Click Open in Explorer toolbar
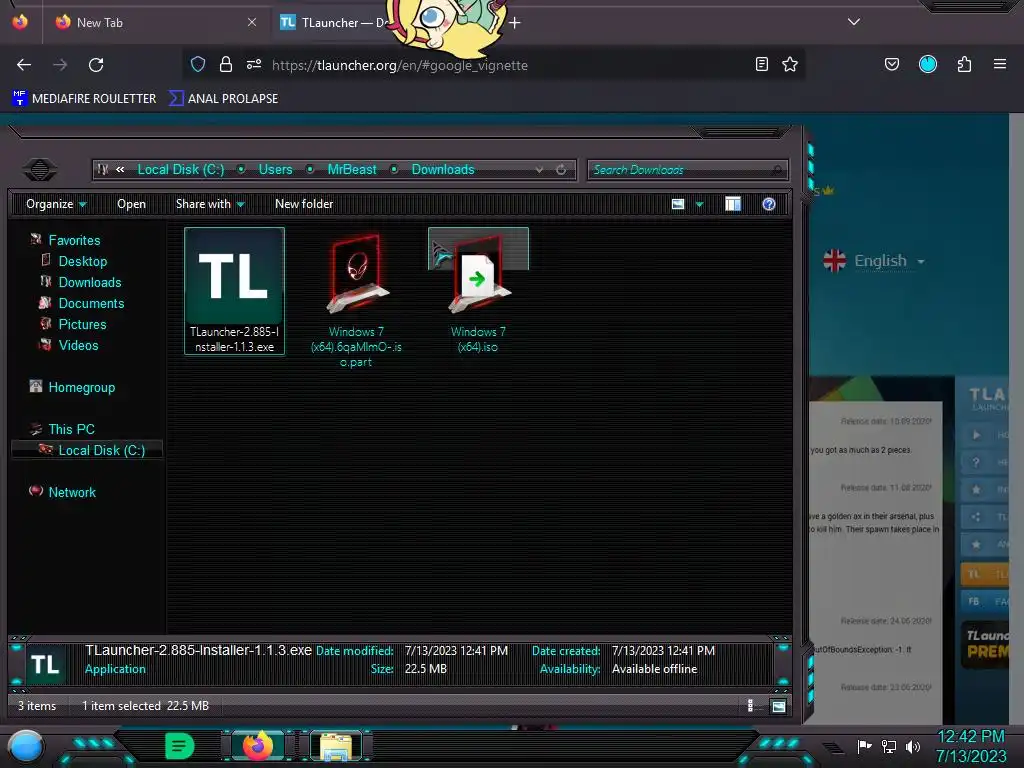 pyautogui.click(x=131, y=204)
